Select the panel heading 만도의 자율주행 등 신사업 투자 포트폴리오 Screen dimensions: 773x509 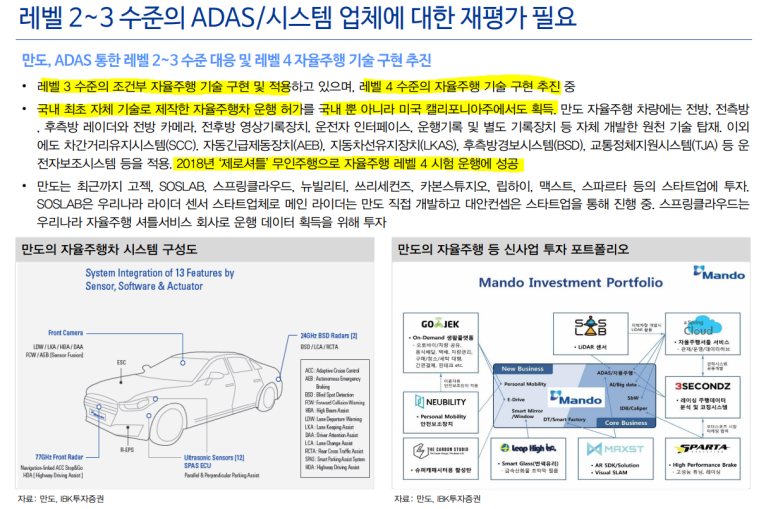[x=513, y=250]
